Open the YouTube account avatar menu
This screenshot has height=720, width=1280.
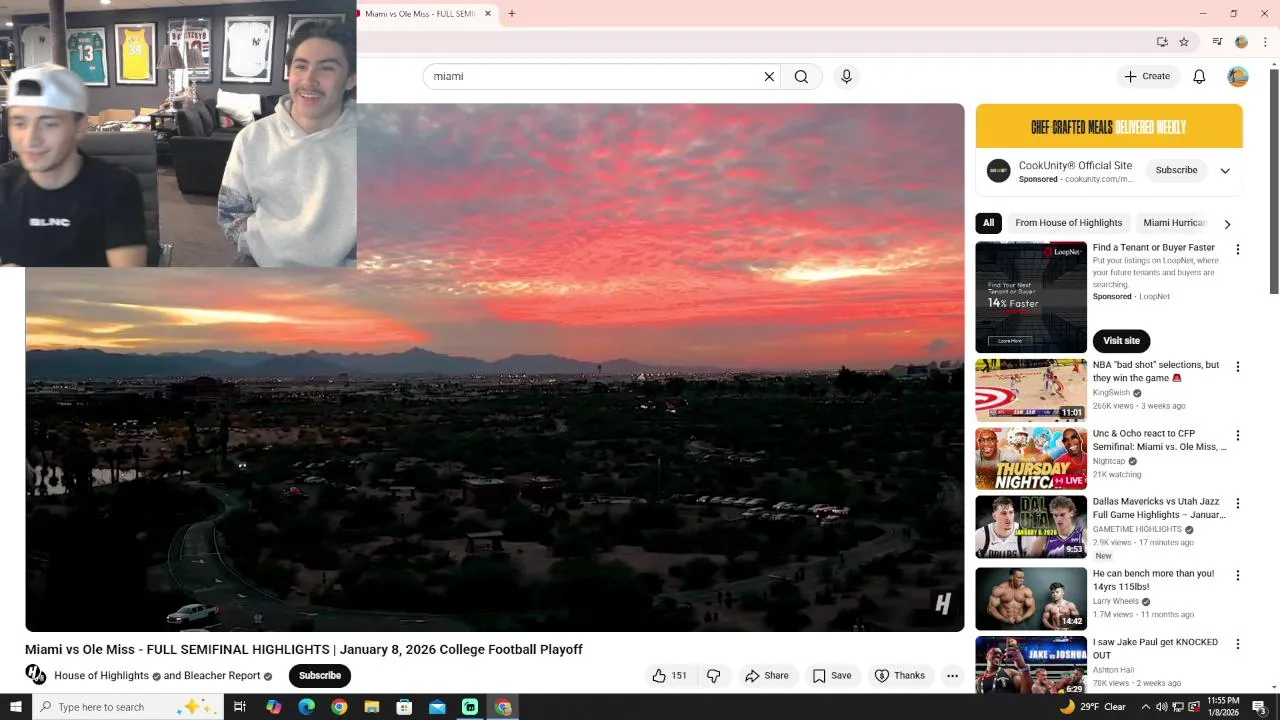click(x=1238, y=76)
